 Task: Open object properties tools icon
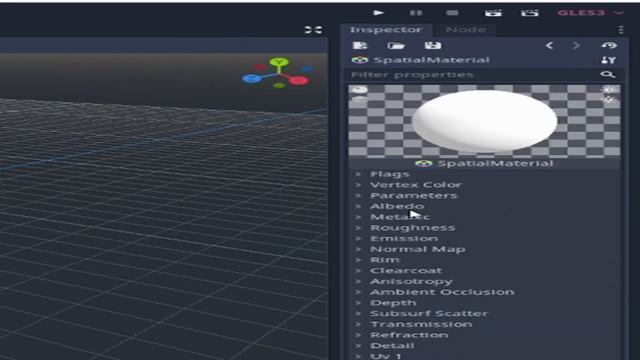[608, 60]
